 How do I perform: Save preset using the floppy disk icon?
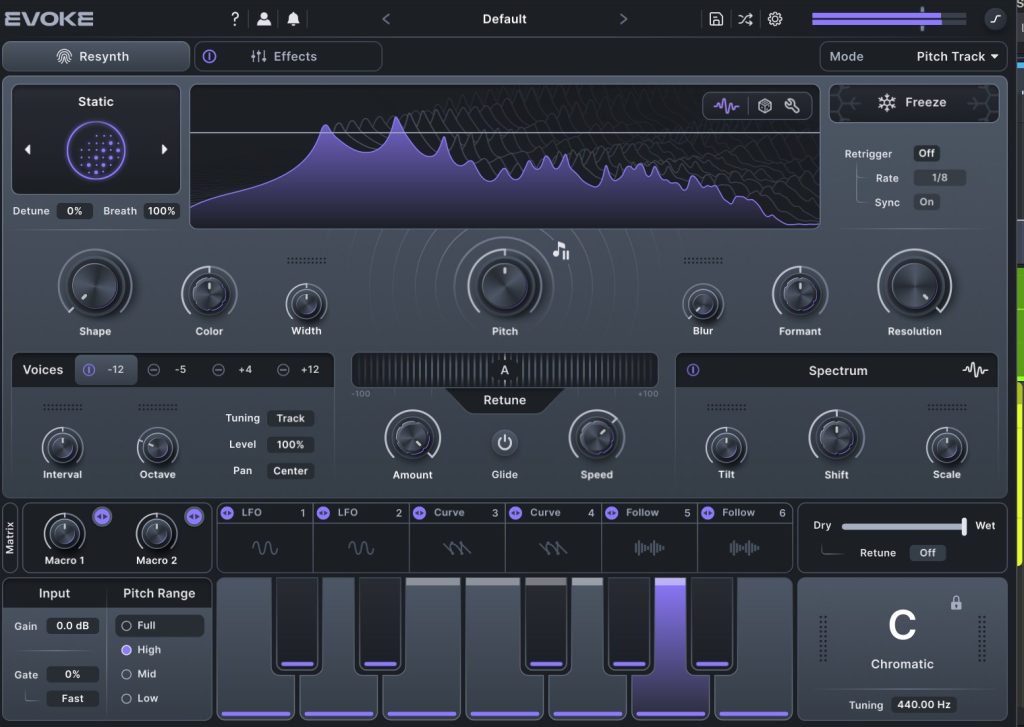coord(716,19)
